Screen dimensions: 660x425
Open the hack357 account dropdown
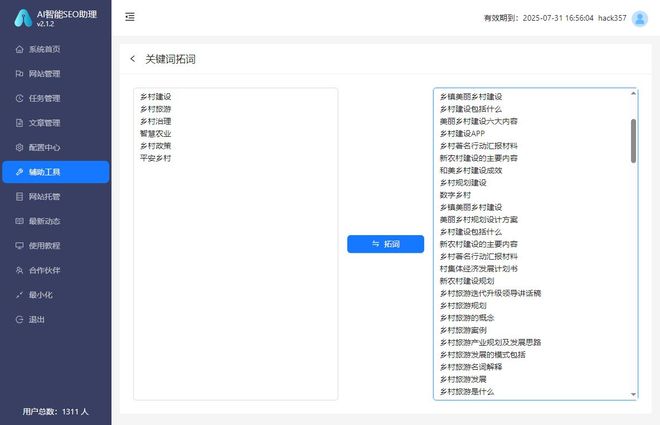pyautogui.click(x=612, y=18)
